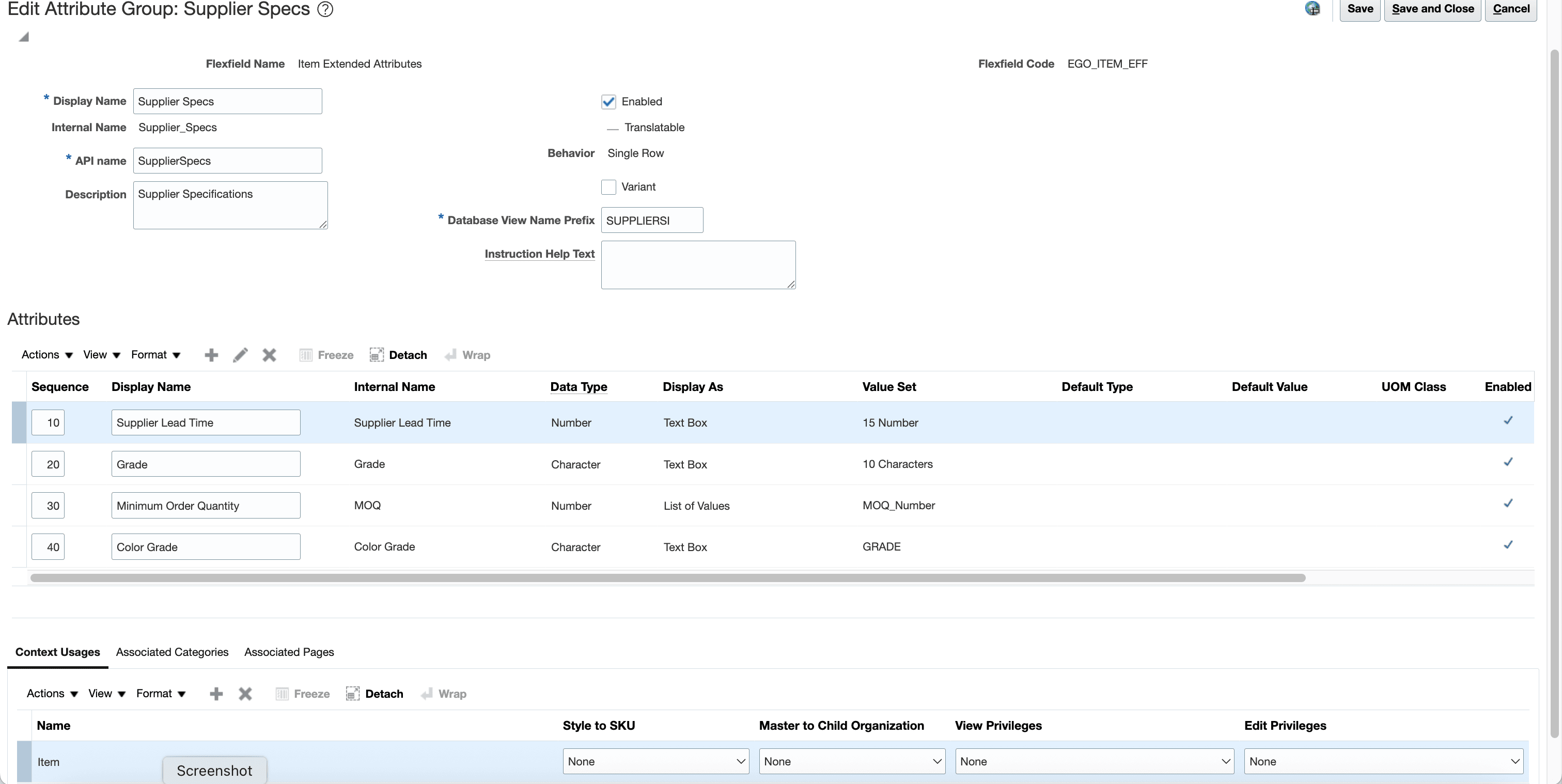Click the Grade display name field
This screenshot has width=1562, height=784.
coord(206,464)
